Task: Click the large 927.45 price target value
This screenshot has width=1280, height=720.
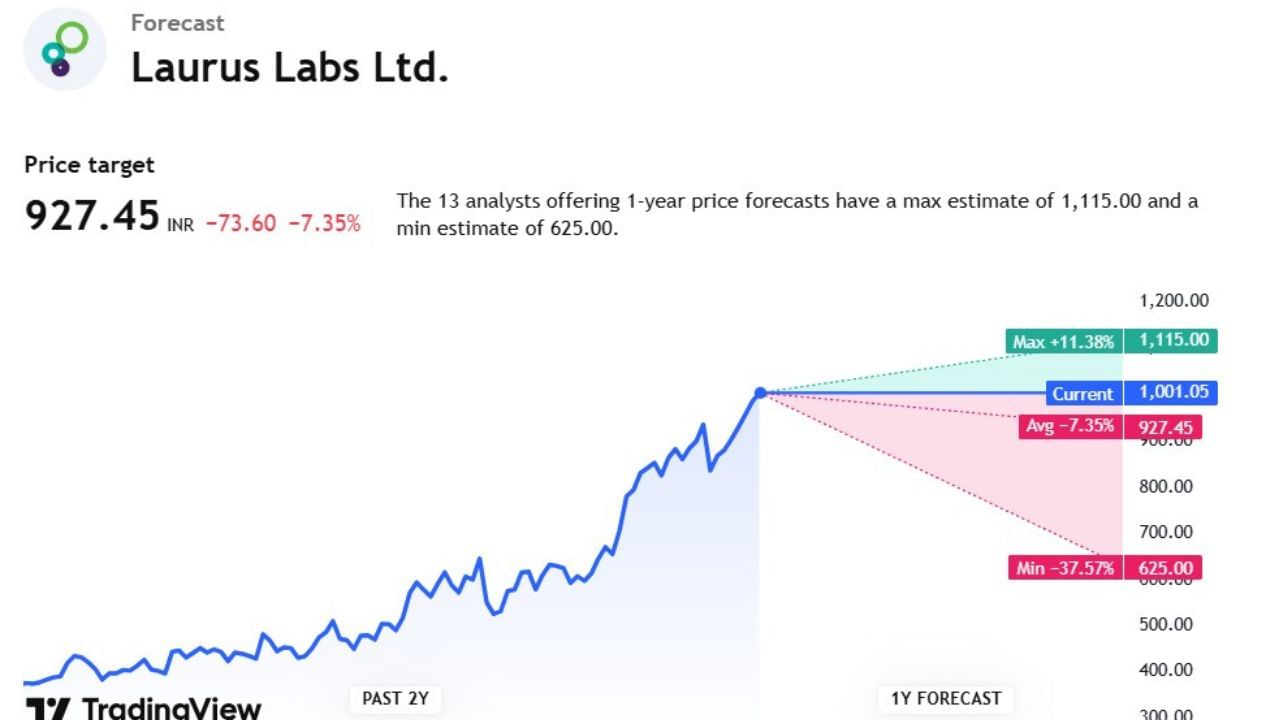Action: click(x=92, y=215)
